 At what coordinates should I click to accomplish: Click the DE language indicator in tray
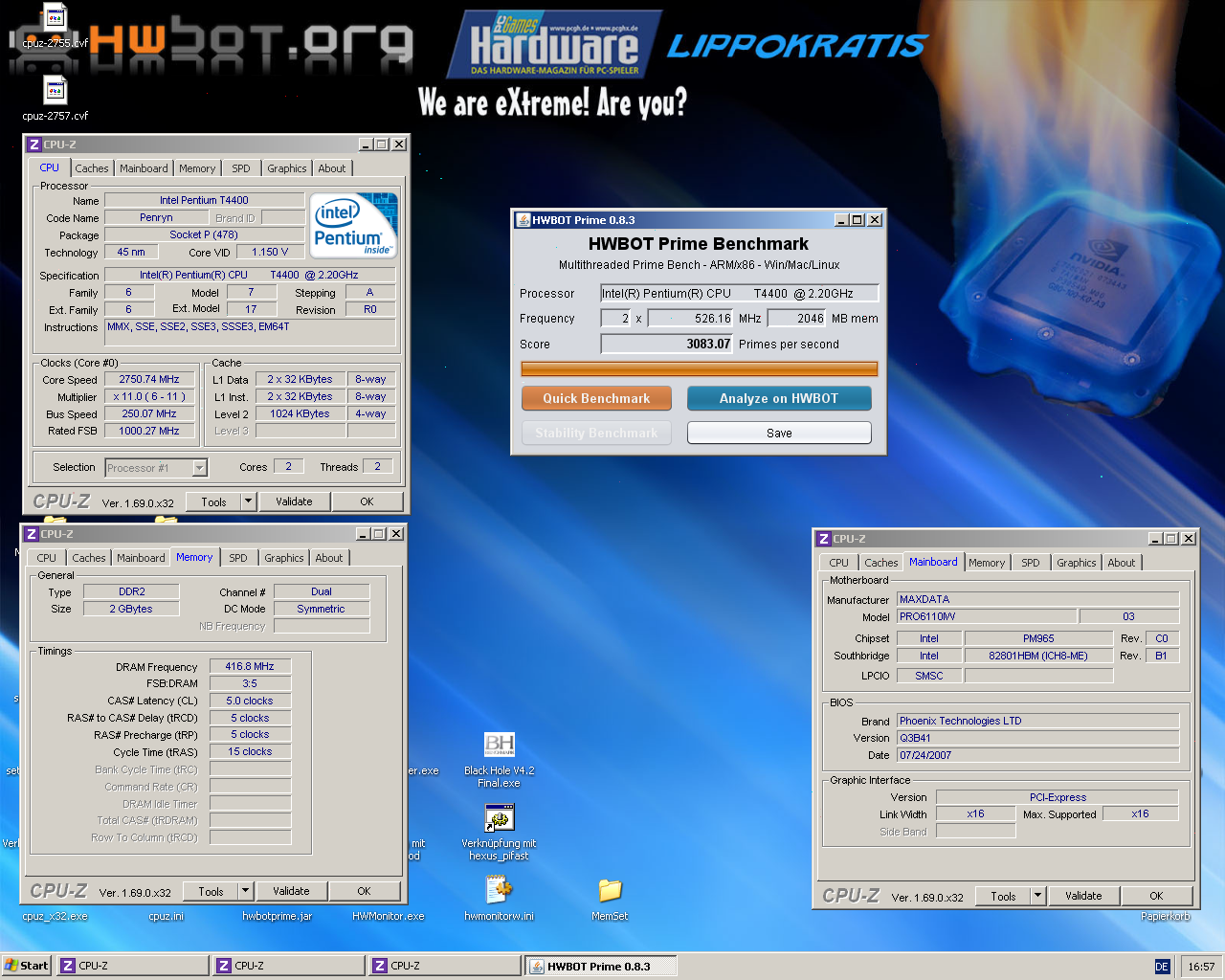tap(1162, 967)
